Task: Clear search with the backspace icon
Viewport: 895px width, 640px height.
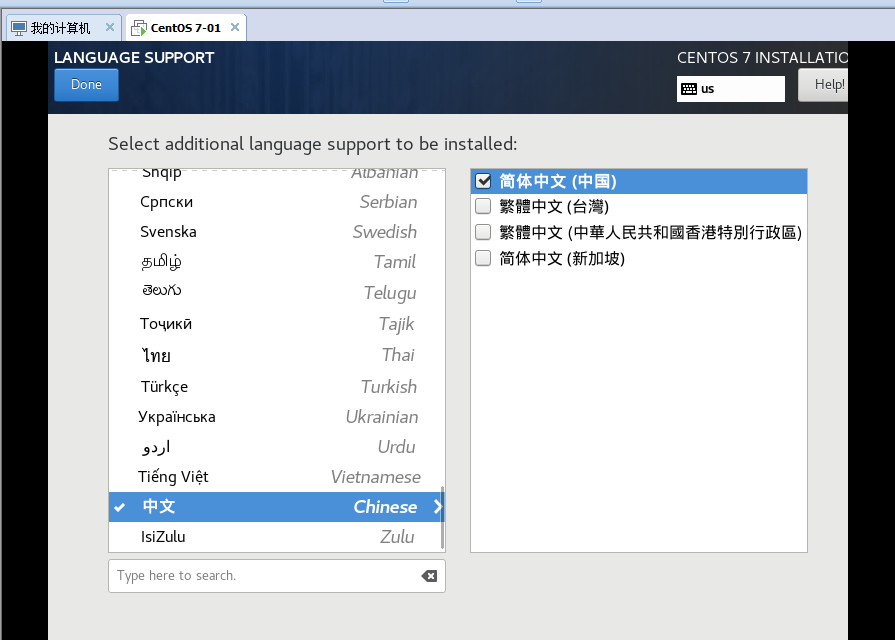Action: [429, 576]
